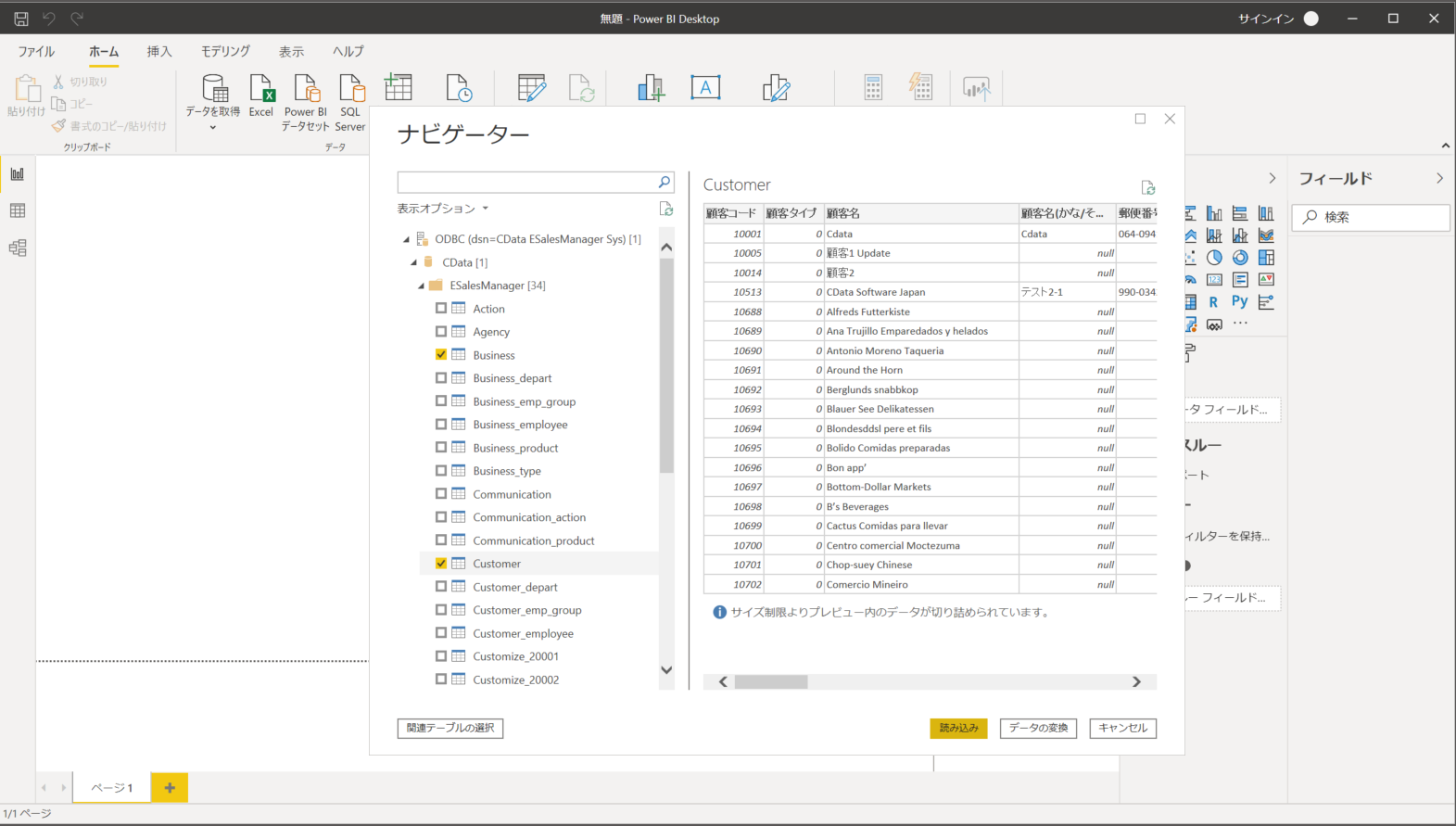Screen dimensions: 1456x826
Task: Collapse the ribbon with the chevron
Action: [1445, 146]
